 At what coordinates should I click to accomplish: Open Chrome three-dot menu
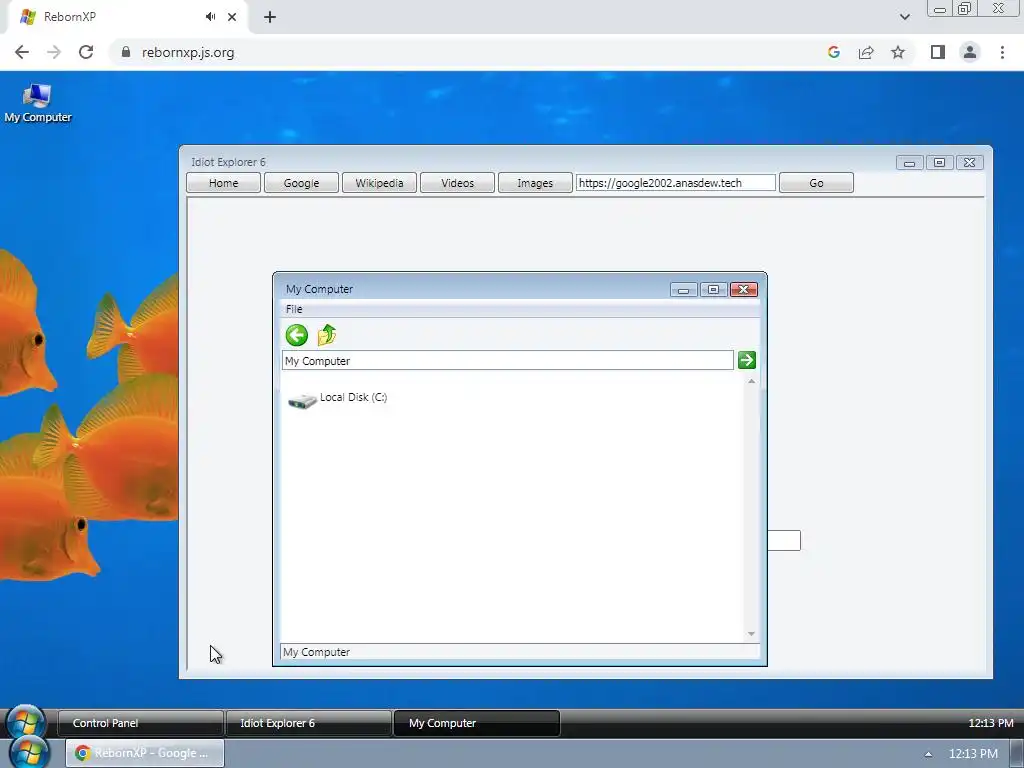tap(1002, 52)
